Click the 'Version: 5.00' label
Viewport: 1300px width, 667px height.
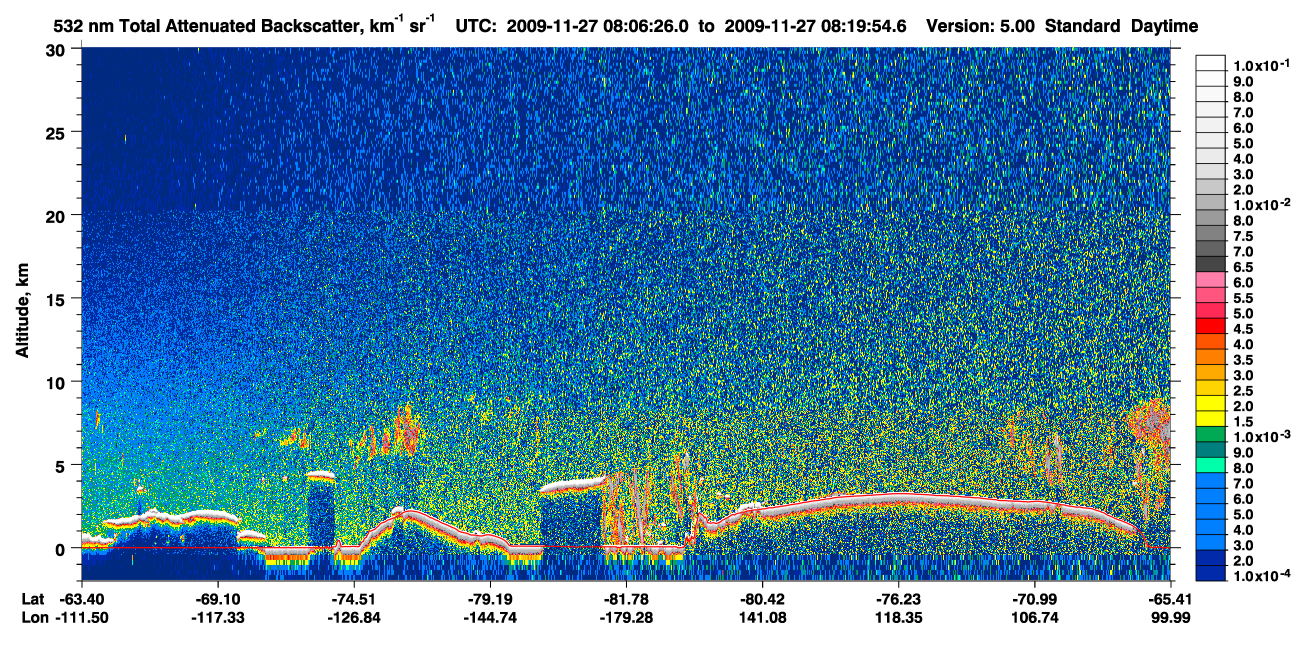pos(982,26)
